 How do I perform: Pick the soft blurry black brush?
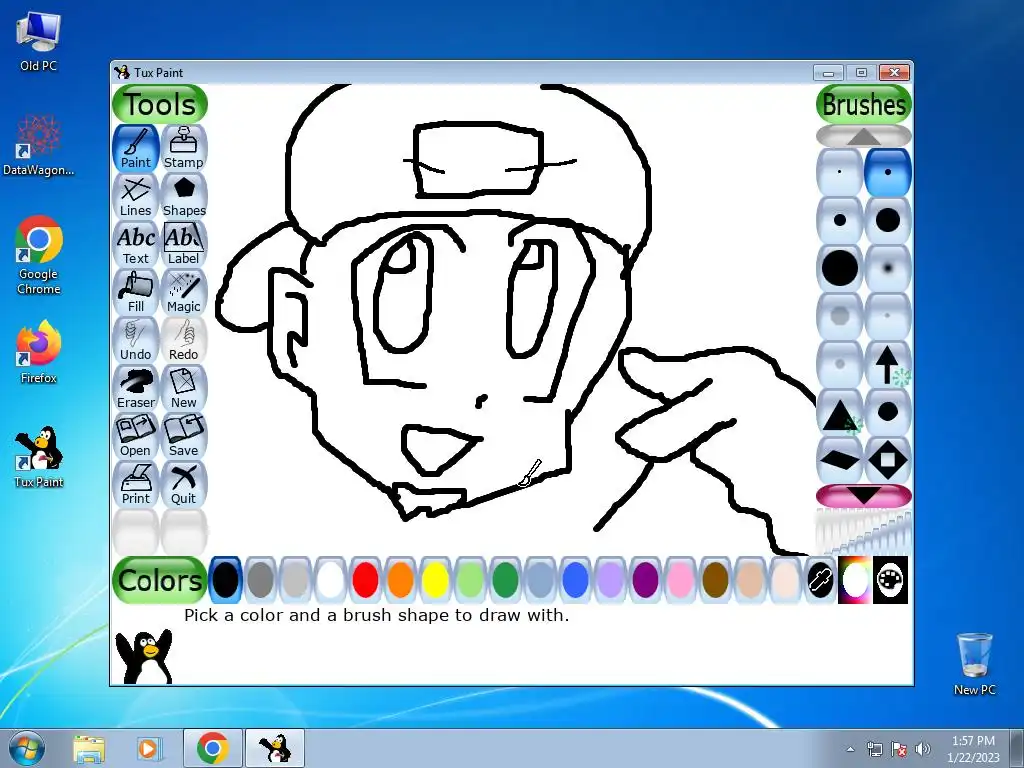click(888, 268)
